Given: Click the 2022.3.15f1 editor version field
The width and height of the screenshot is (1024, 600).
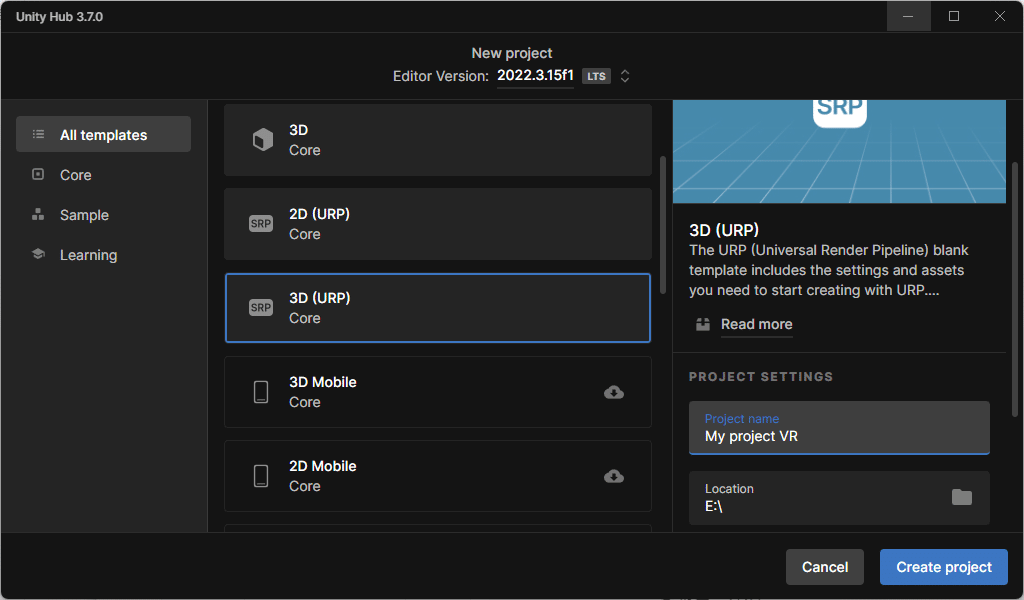Looking at the screenshot, I should tap(535, 76).
